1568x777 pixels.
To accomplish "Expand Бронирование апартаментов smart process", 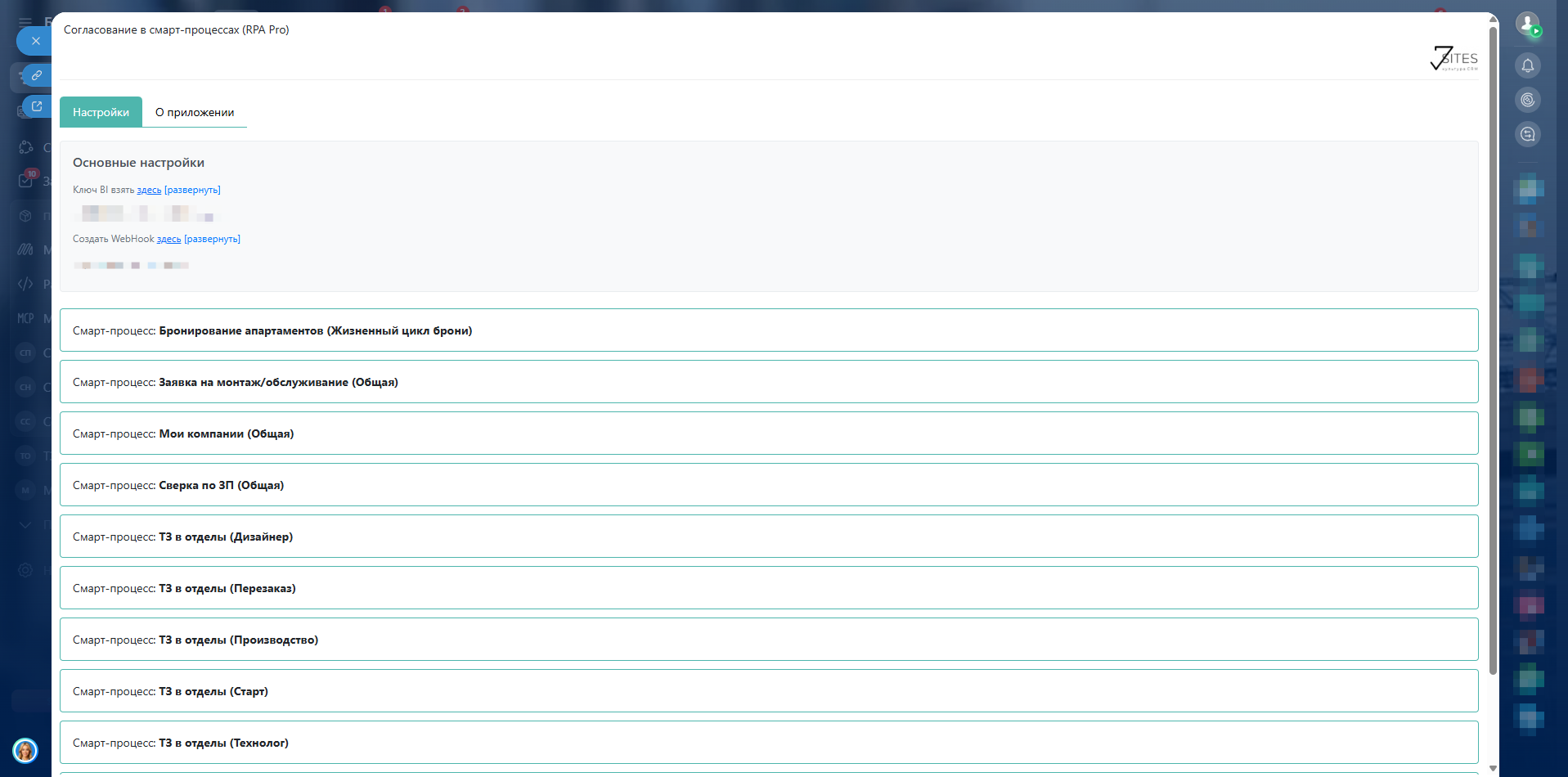I will pos(769,330).
